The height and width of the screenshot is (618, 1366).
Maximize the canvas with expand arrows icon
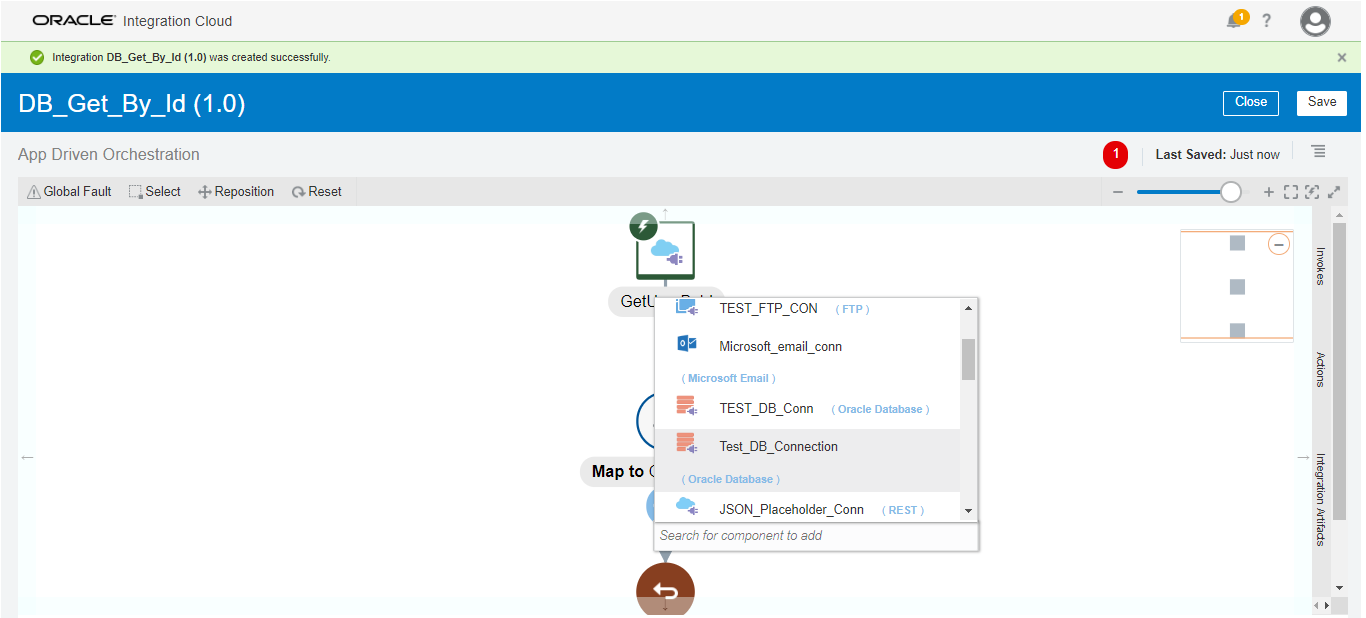pyautogui.click(x=1334, y=192)
